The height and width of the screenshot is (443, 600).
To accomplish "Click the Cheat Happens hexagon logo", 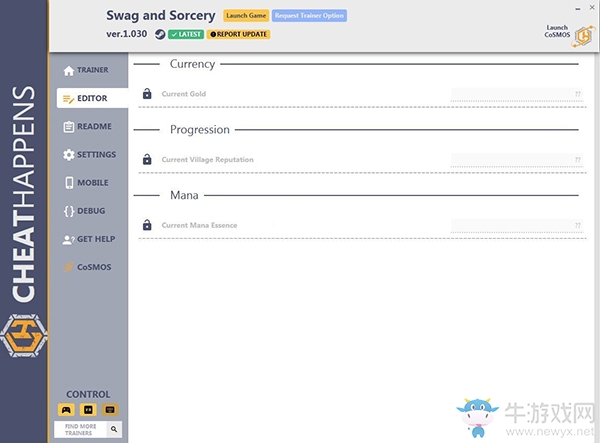I will coord(24,336).
